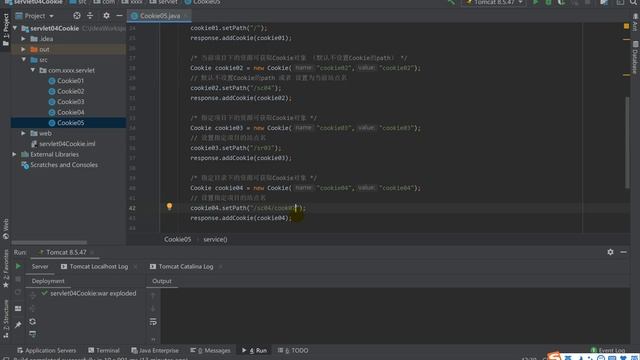Hide the Project tool window
640x360 pixels.
click(119, 16)
